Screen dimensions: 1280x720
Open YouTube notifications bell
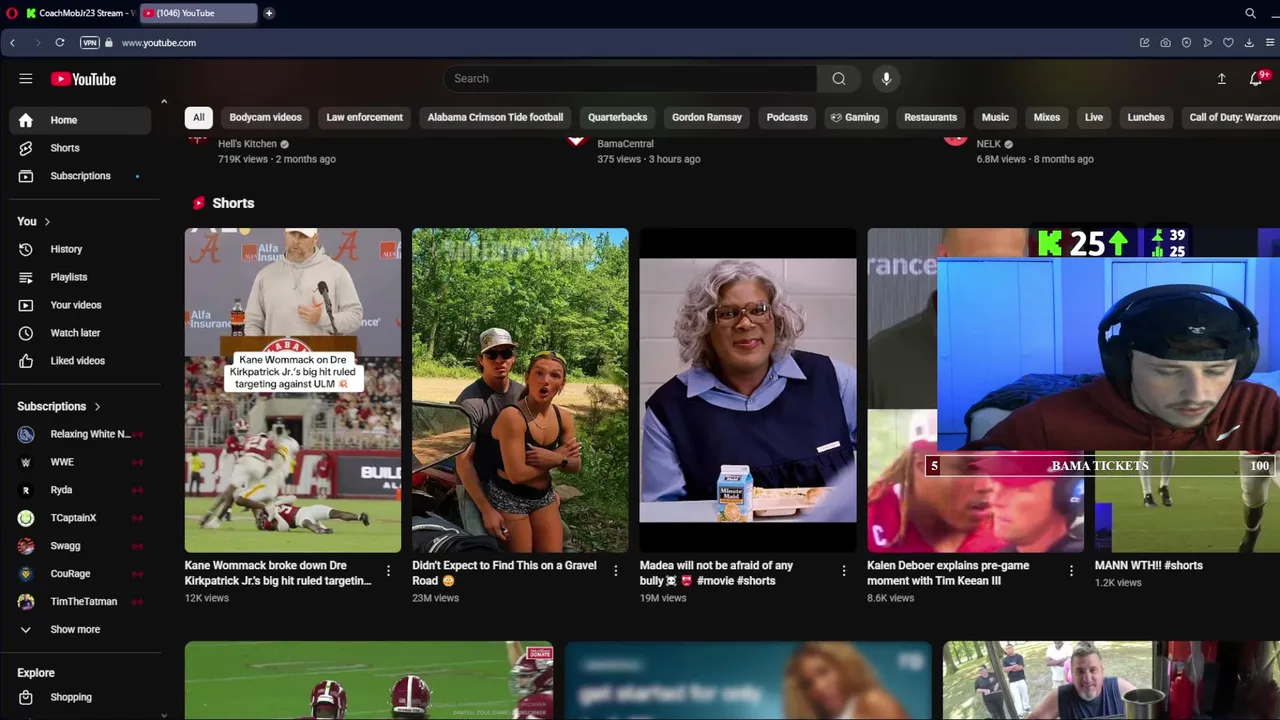1256,79
